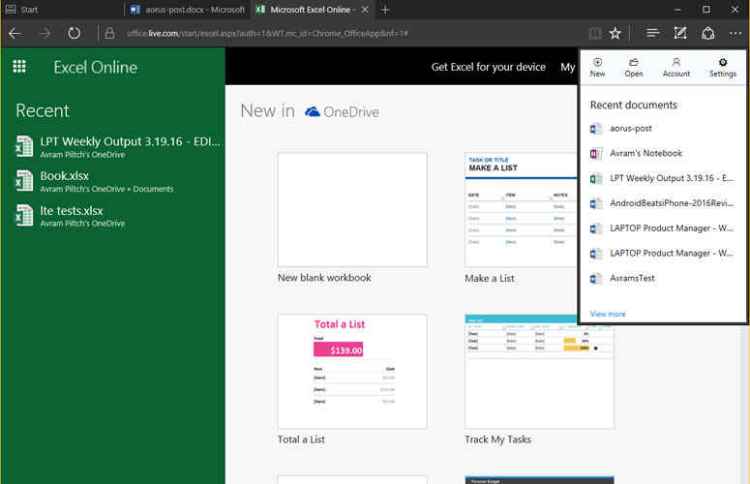Select the Total a List template
Image resolution: width=750 pixels, height=484 pixels.
tap(353, 371)
